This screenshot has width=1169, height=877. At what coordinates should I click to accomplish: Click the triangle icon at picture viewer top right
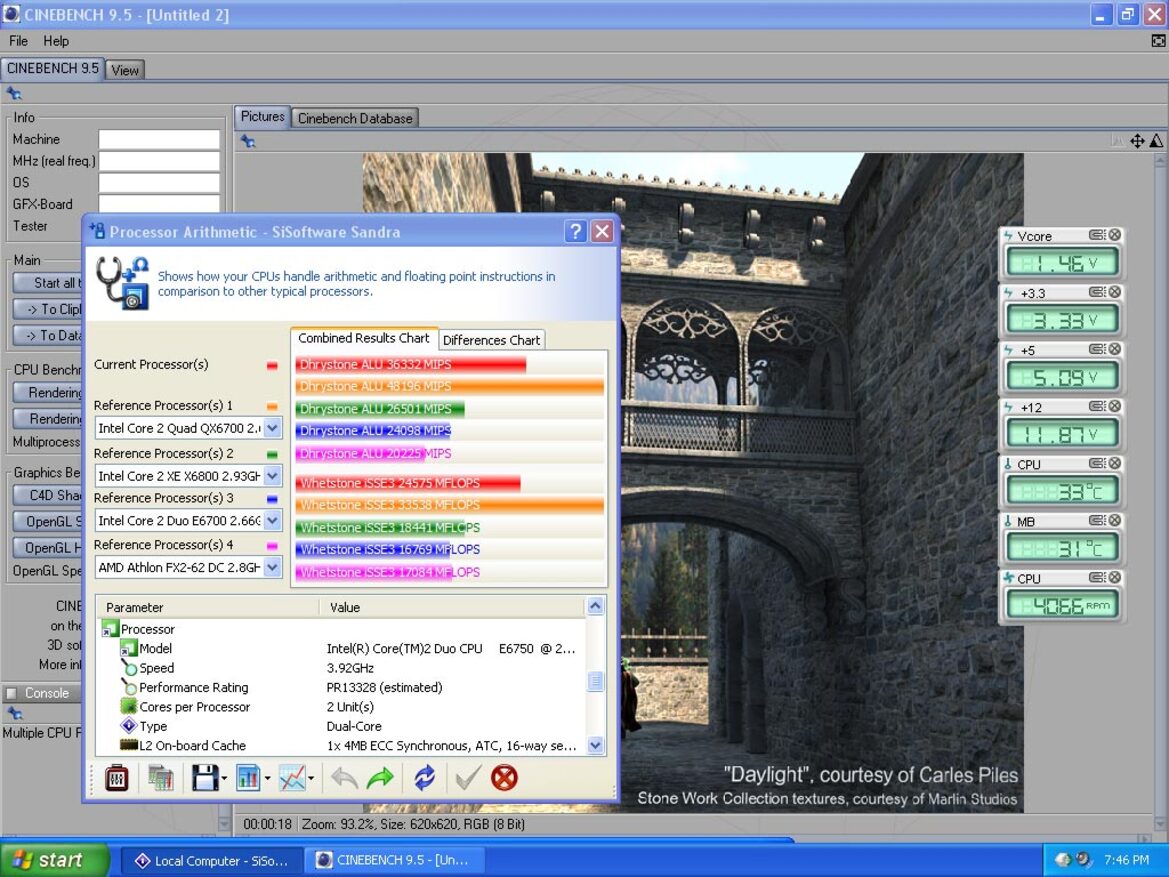point(1156,141)
